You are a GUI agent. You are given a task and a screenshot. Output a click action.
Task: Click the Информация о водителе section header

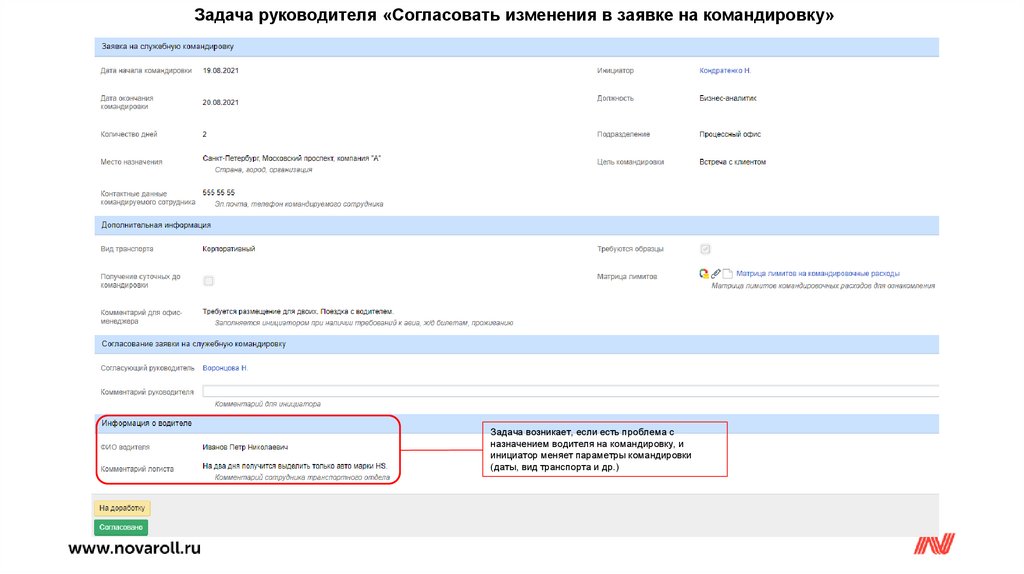(146, 423)
